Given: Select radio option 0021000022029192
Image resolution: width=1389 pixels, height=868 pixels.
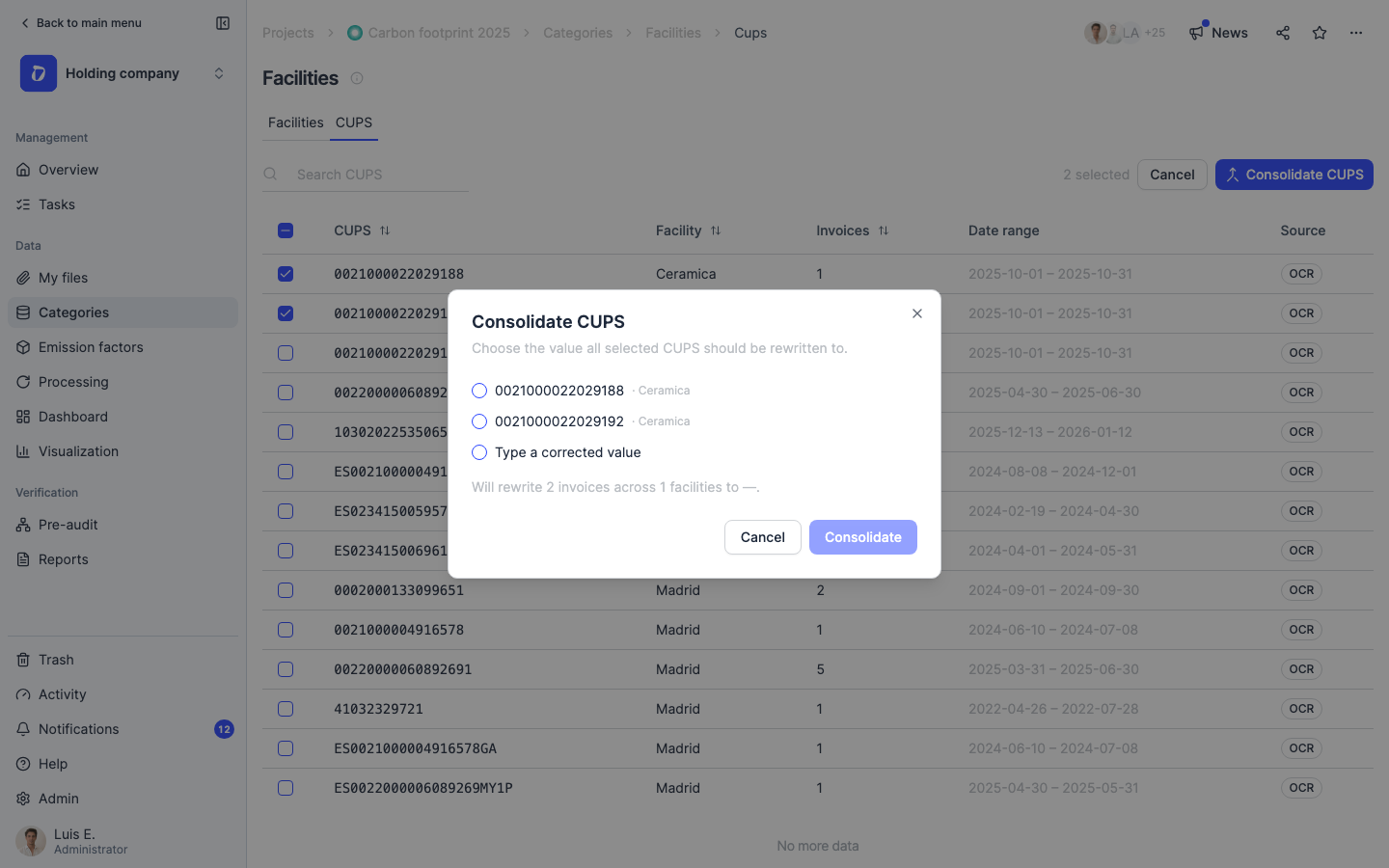Looking at the screenshot, I should (479, 421).
